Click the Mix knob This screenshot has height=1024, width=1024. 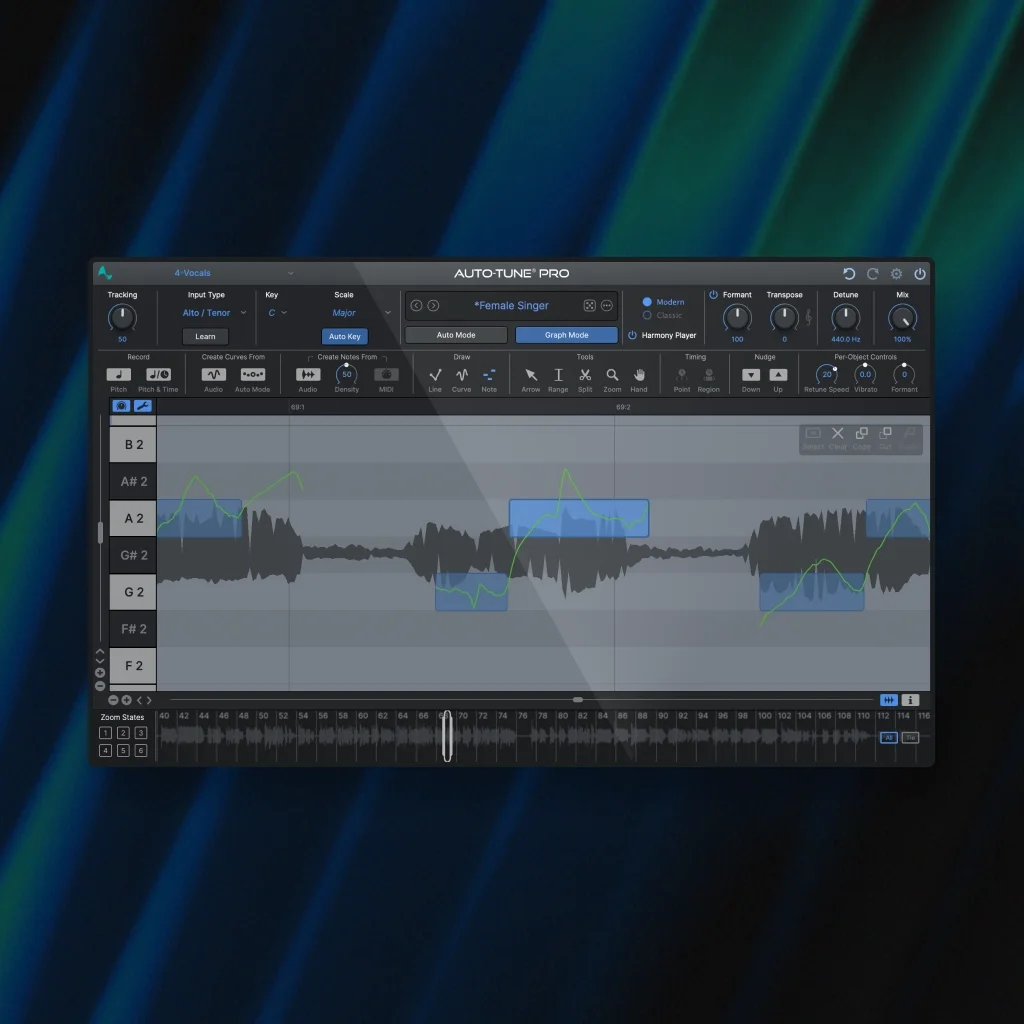coord(903,317)
